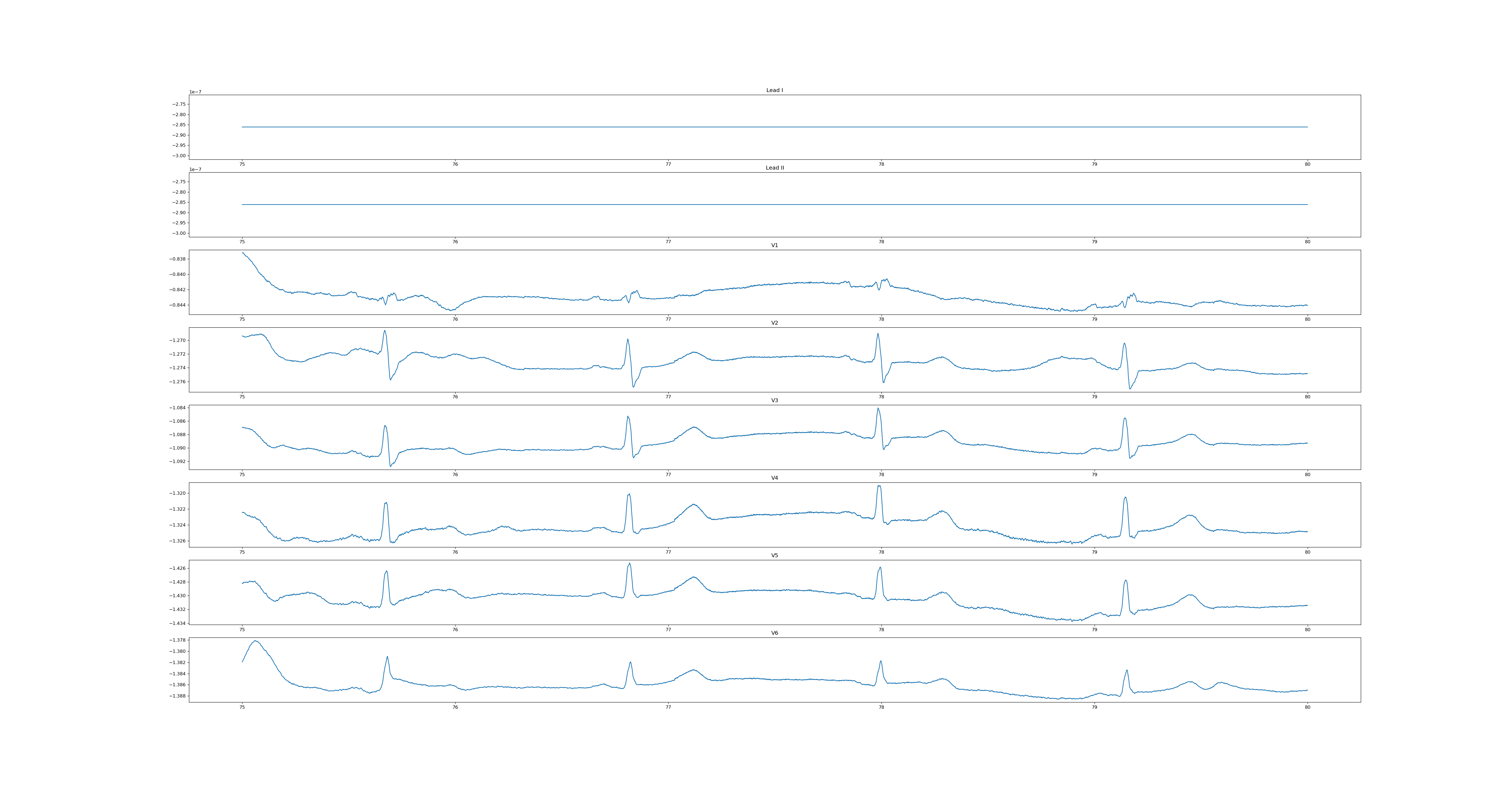Screen dimensions: 1512x789
Task: Click the −1.388 y-axis label on V6
Action: pos(178,696)
